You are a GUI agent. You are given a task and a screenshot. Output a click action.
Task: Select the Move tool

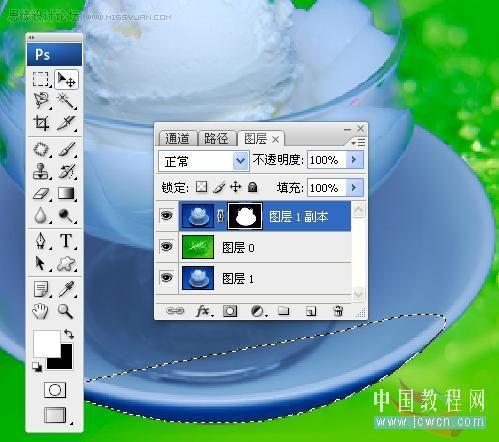66,80
